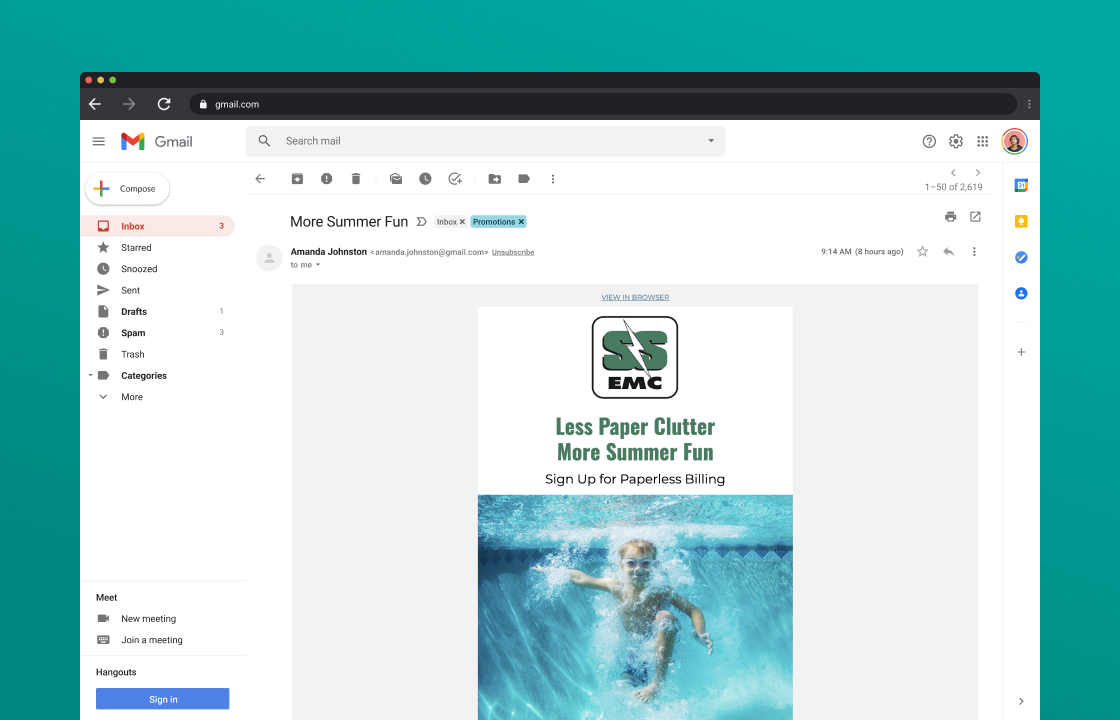Screen dimensions: 1120x720
Task: Open the Drafts folder
Action: (x=134, y=312)
